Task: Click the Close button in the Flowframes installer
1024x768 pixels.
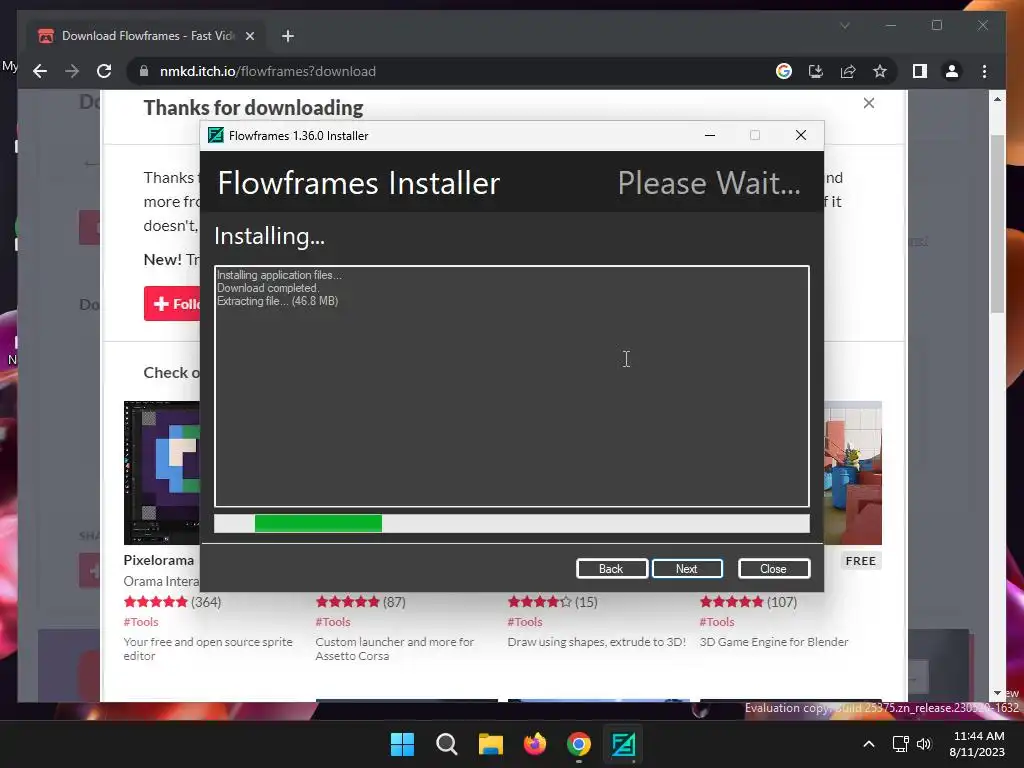Action: [773, 569]
